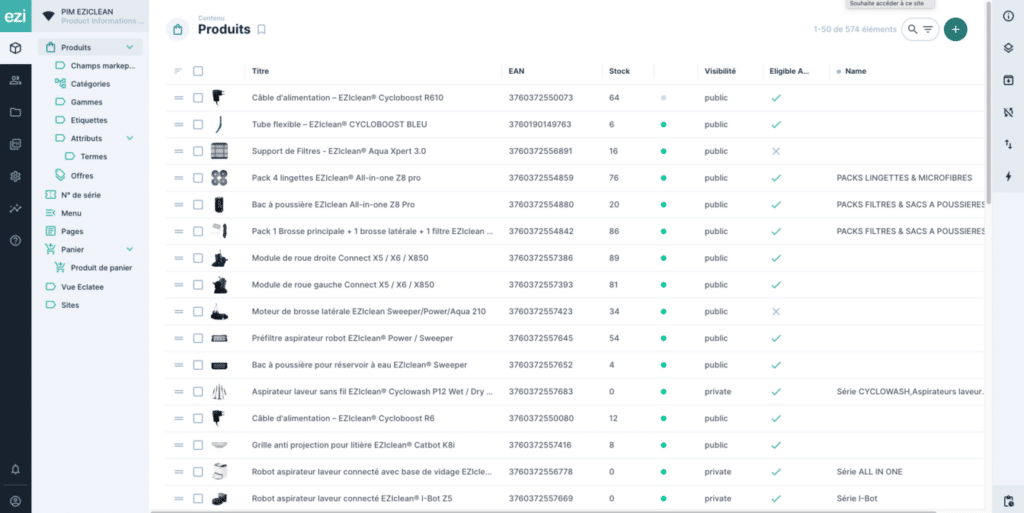Open Sites in sidebar
Screen dimensions: 1024x513
tap(70, 305)
